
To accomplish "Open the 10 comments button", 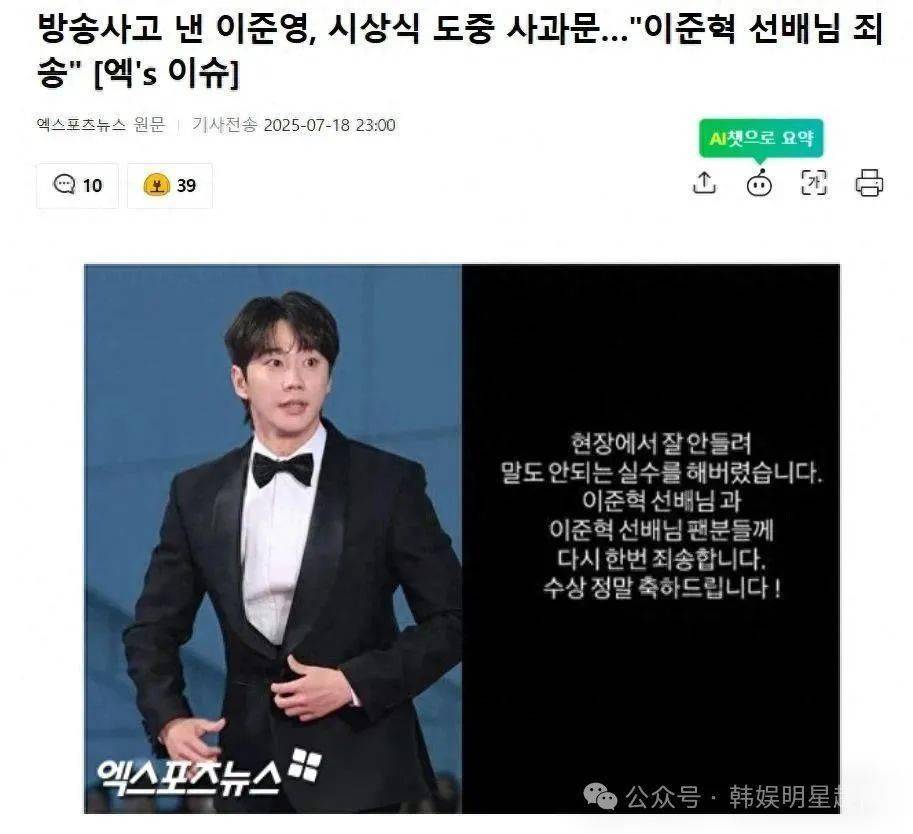I will coord(77,186).
